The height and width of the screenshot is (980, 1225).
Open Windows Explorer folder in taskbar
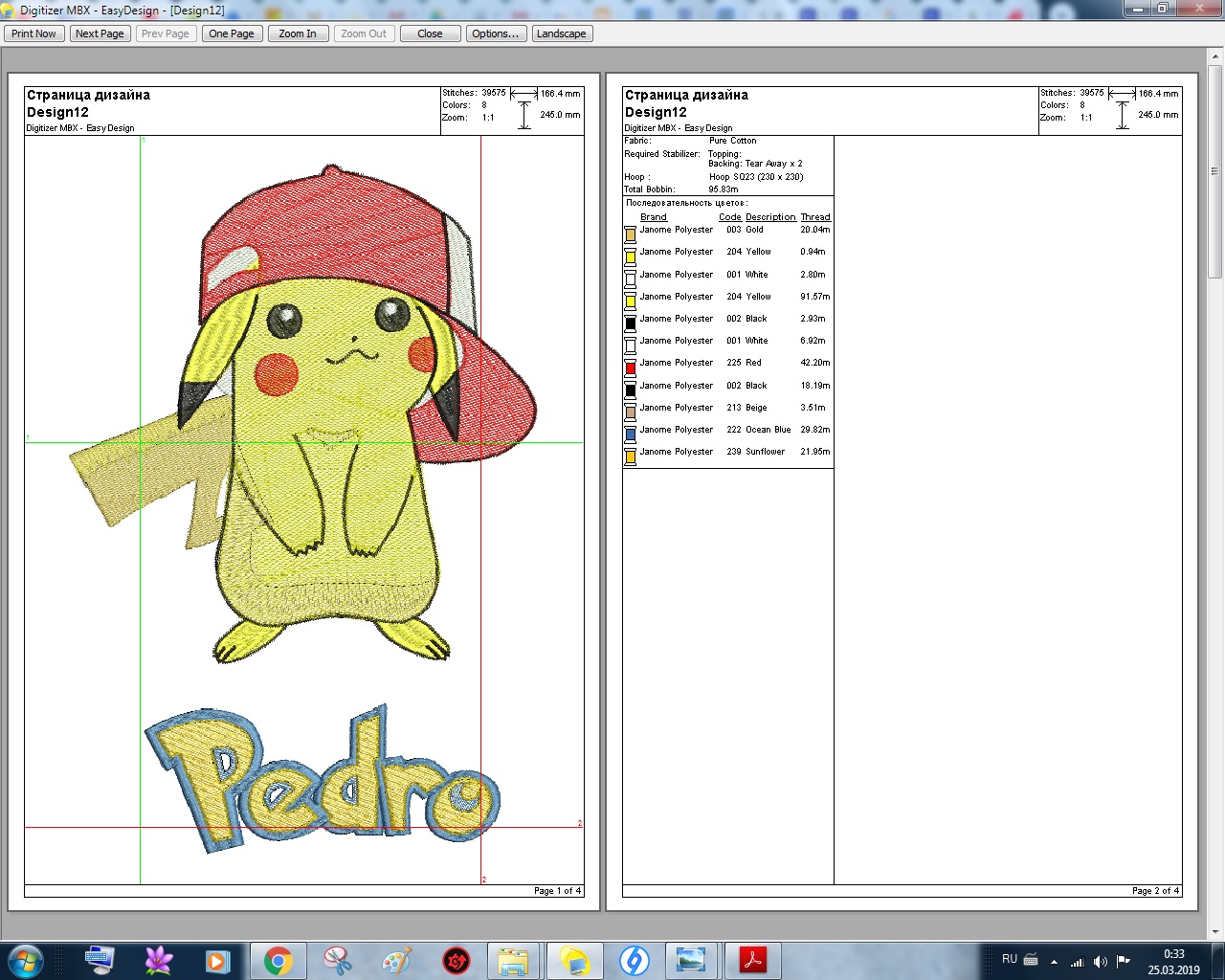click(514, 960)
